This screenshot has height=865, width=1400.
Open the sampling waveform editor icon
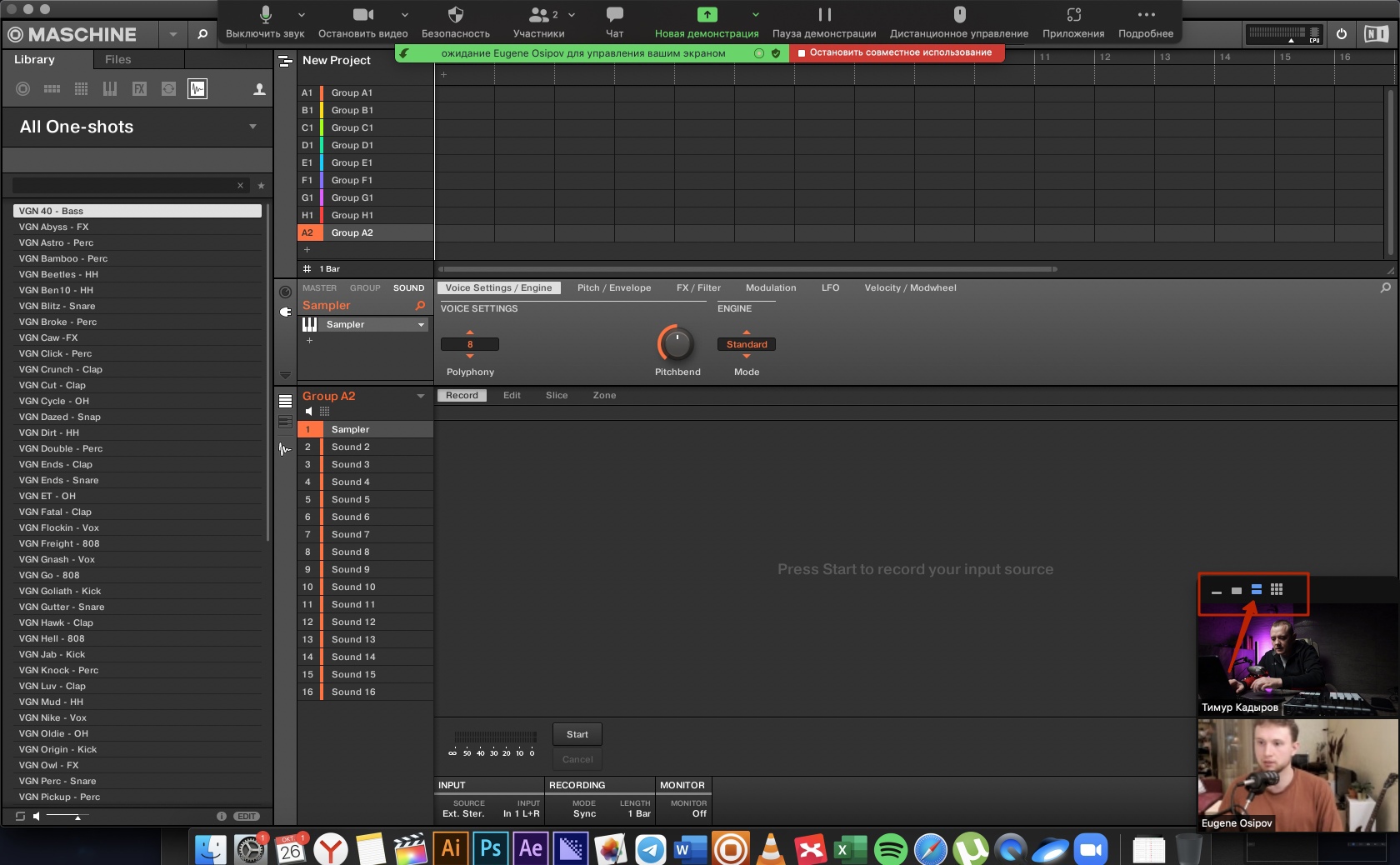pyautogui.click(x=285, y=448)
